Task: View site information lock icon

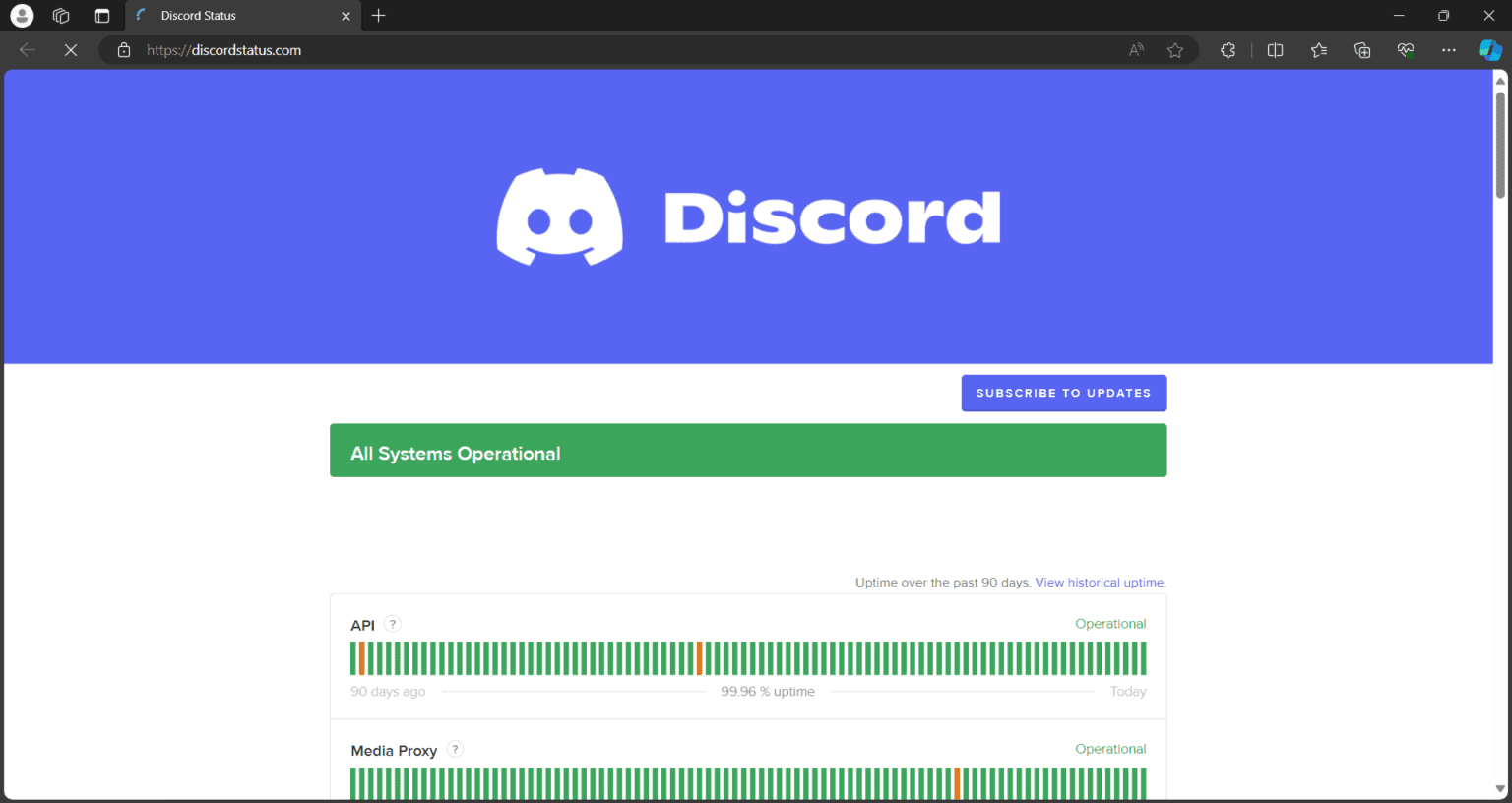Action: point(124,50)
